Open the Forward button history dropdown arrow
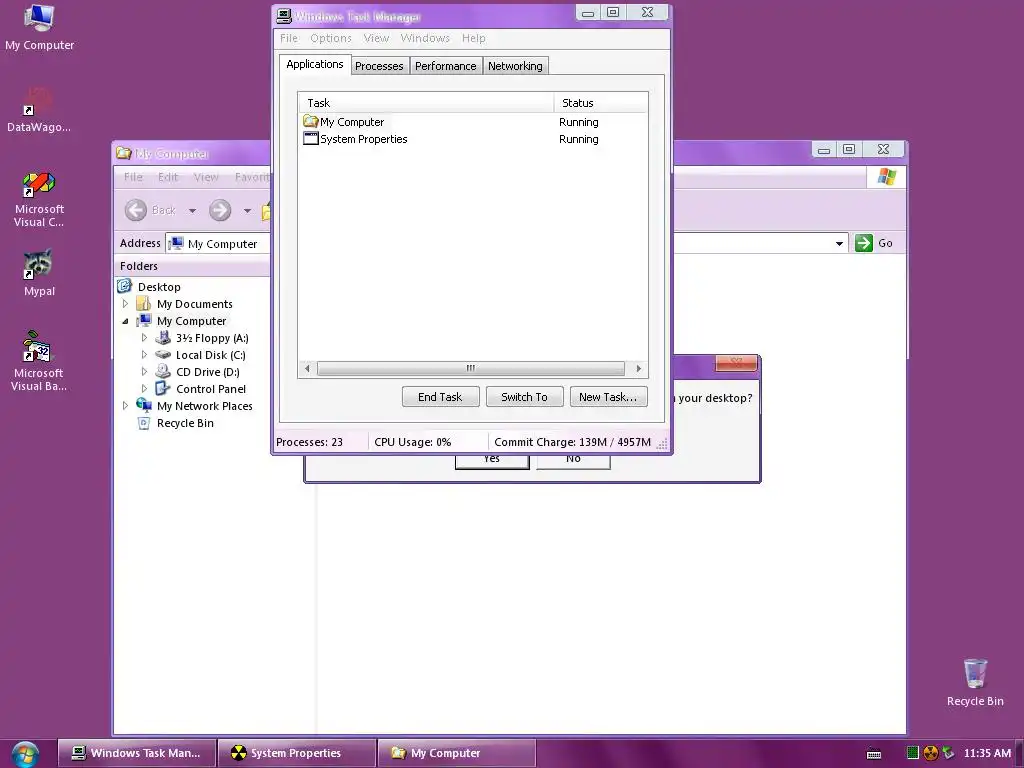 (247, 210)
